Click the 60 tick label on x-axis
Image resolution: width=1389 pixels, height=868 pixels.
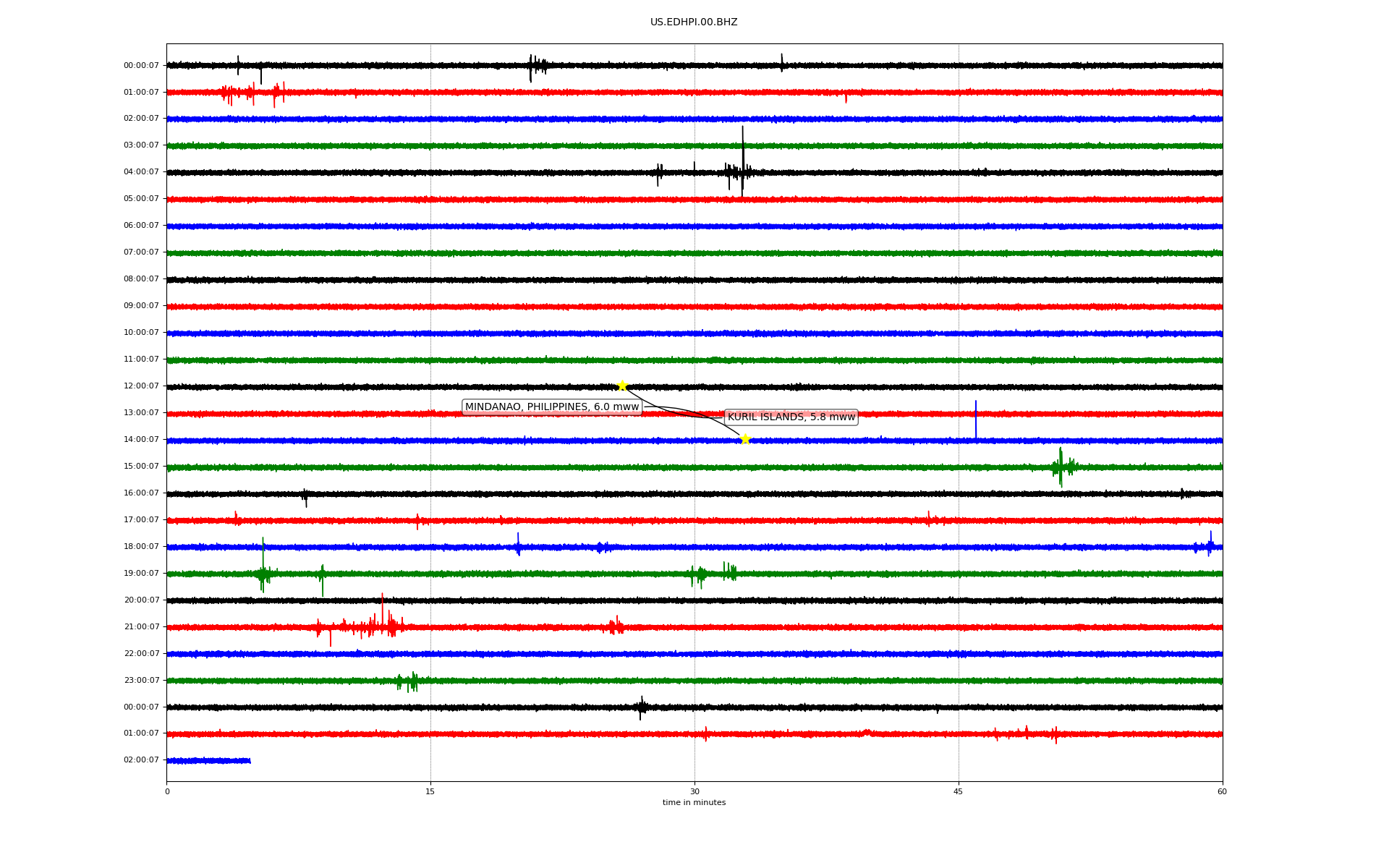coord(1222,791)
